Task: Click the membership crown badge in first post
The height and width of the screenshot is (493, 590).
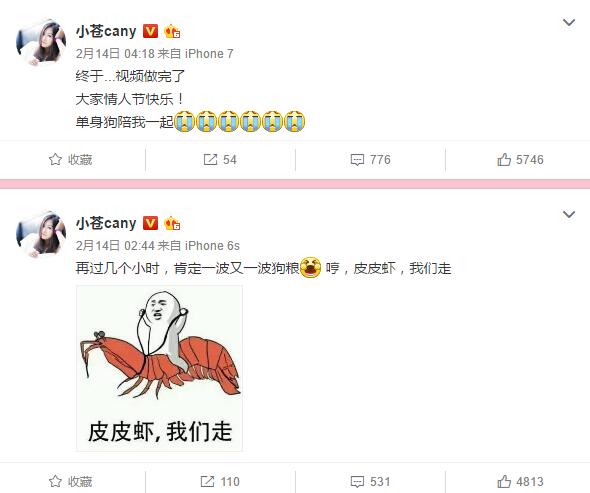Action: [172, 31]
